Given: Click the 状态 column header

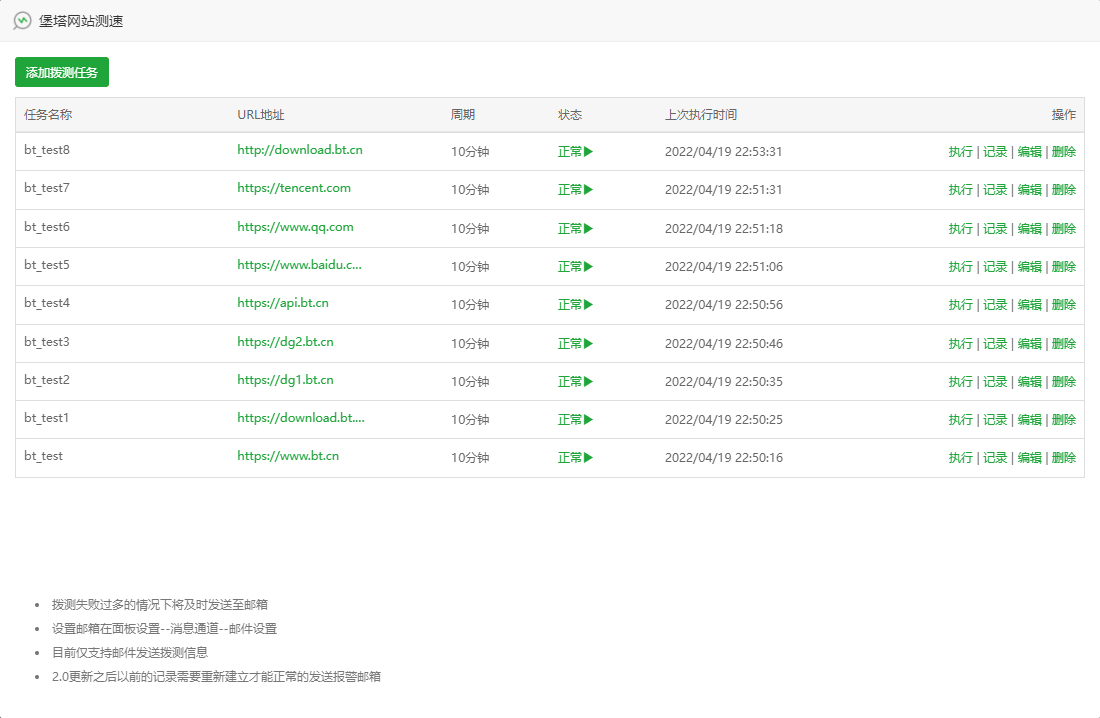Looking at the screenshot, I should [570, 115].
